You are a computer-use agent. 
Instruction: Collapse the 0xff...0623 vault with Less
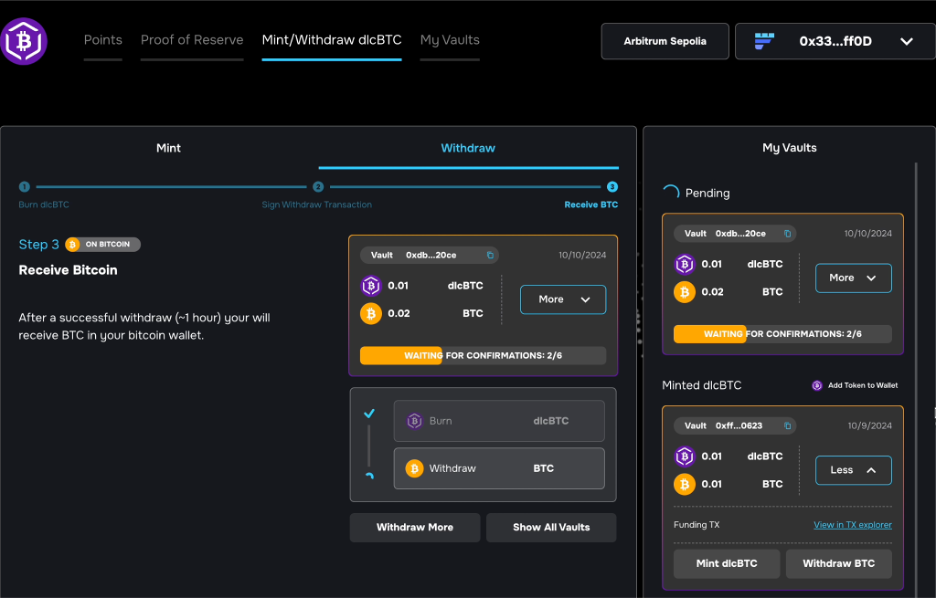[853, 470]
